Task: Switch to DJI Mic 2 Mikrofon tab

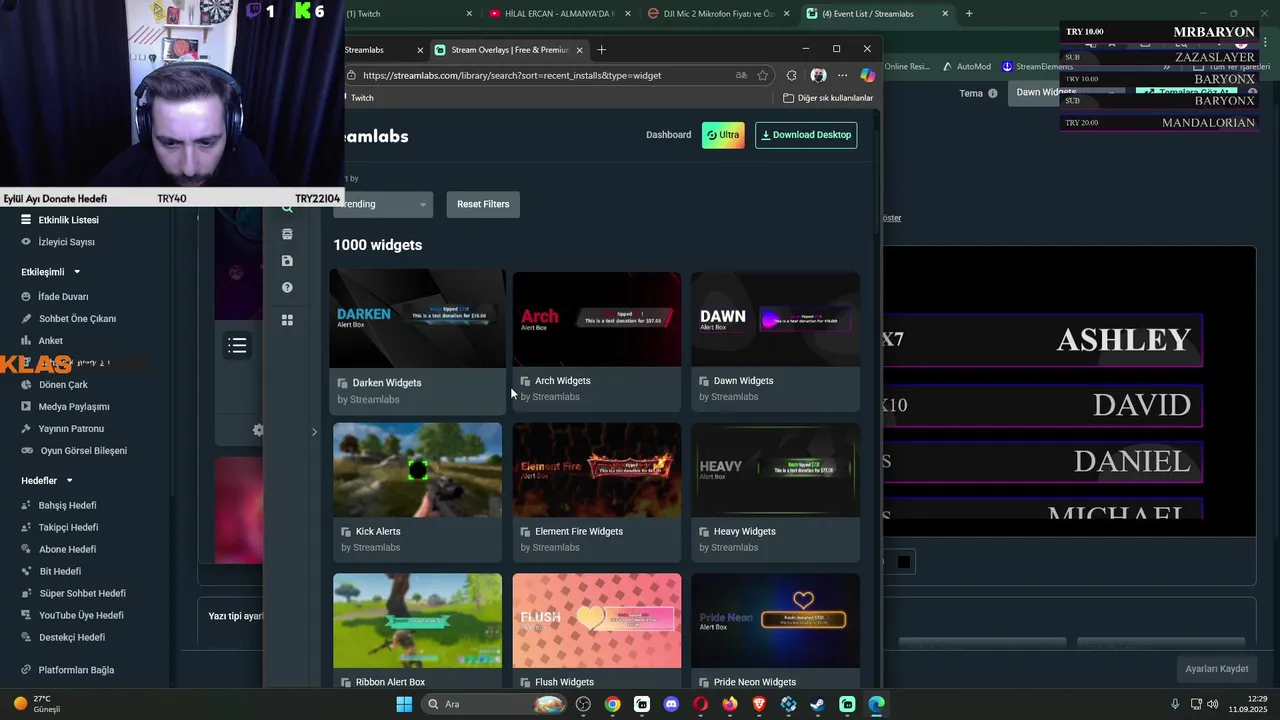Action: tap(716, 14)
